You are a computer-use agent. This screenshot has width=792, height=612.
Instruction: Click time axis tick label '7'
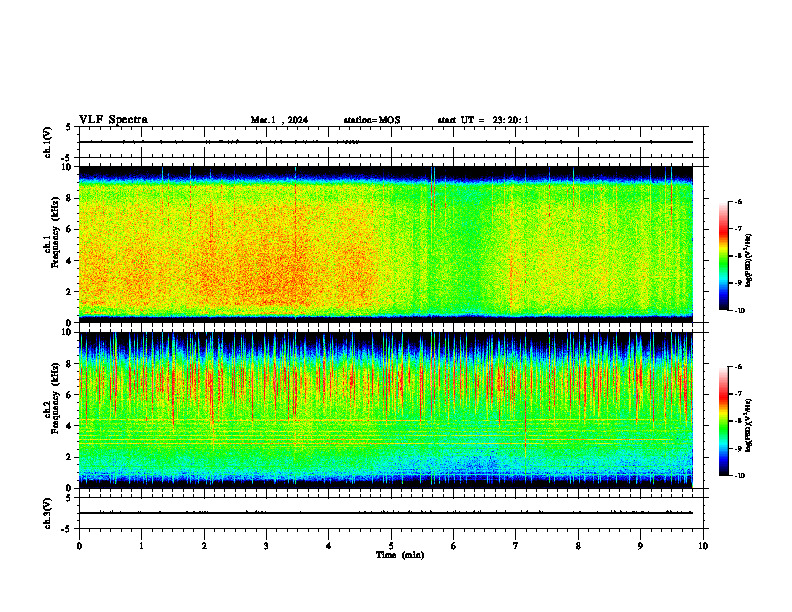[516, 546]
